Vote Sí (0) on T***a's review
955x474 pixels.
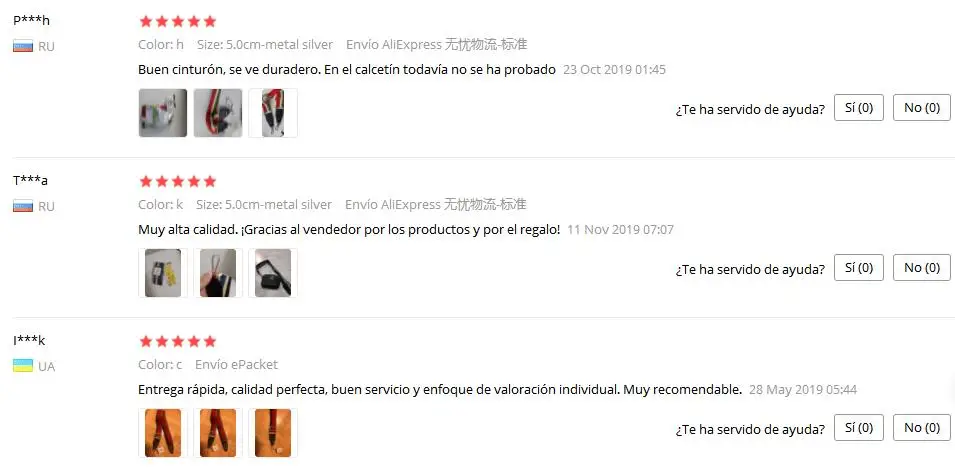pos(859,267)
